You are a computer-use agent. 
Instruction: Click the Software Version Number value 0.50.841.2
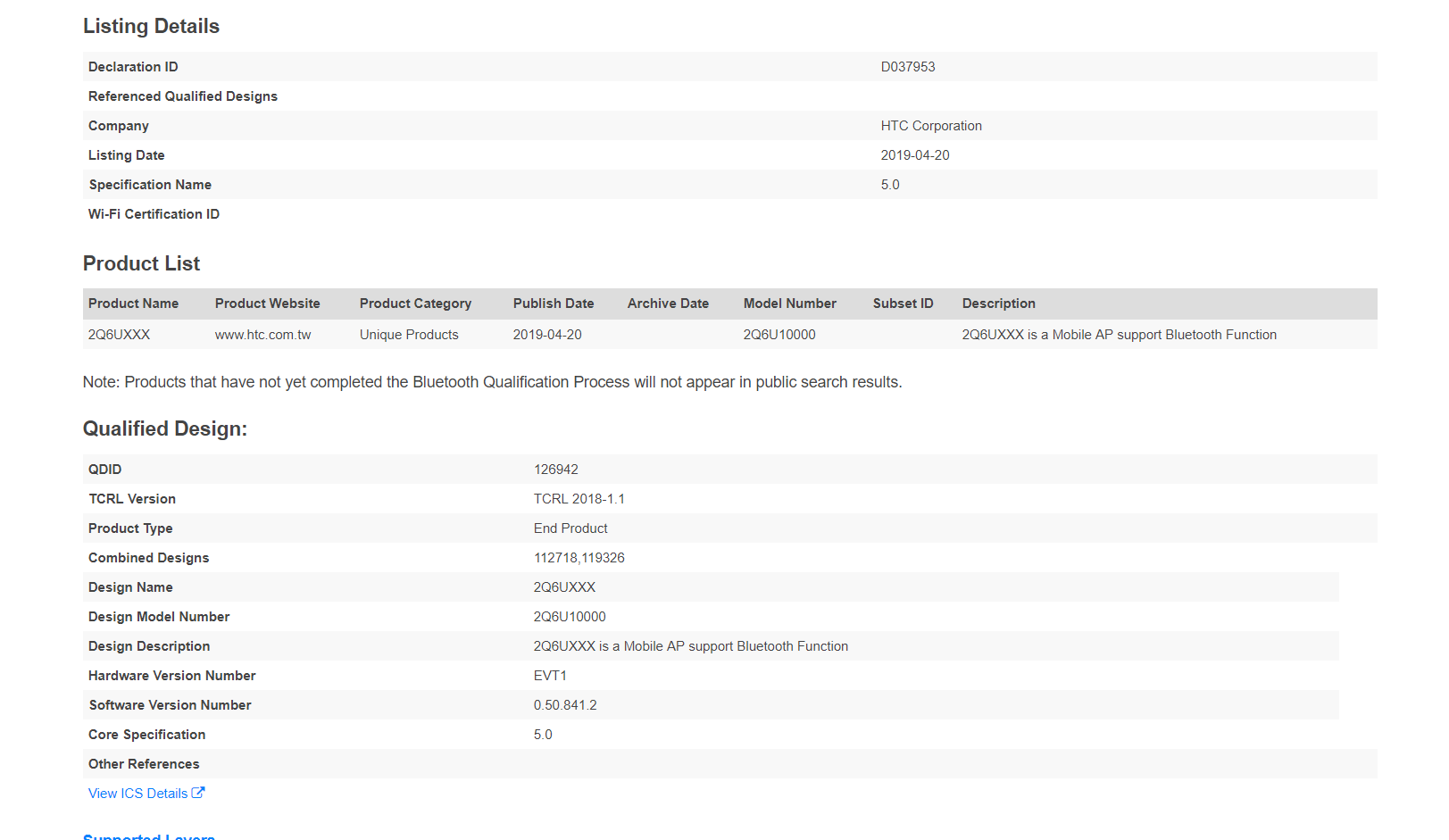(565, 705)
